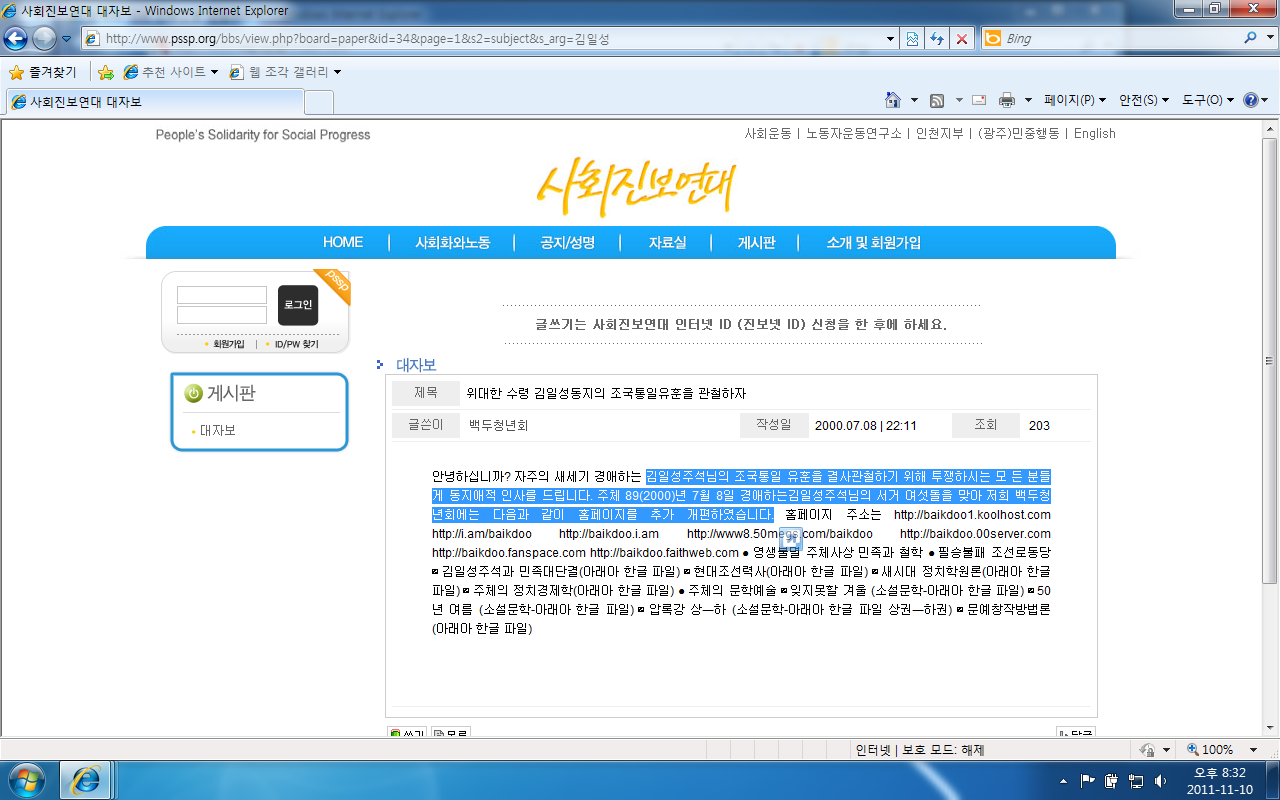This screenshot has width=1280, height=800.
Task: Open the 대자보 link in sidebar
Action: coord(218,430)
